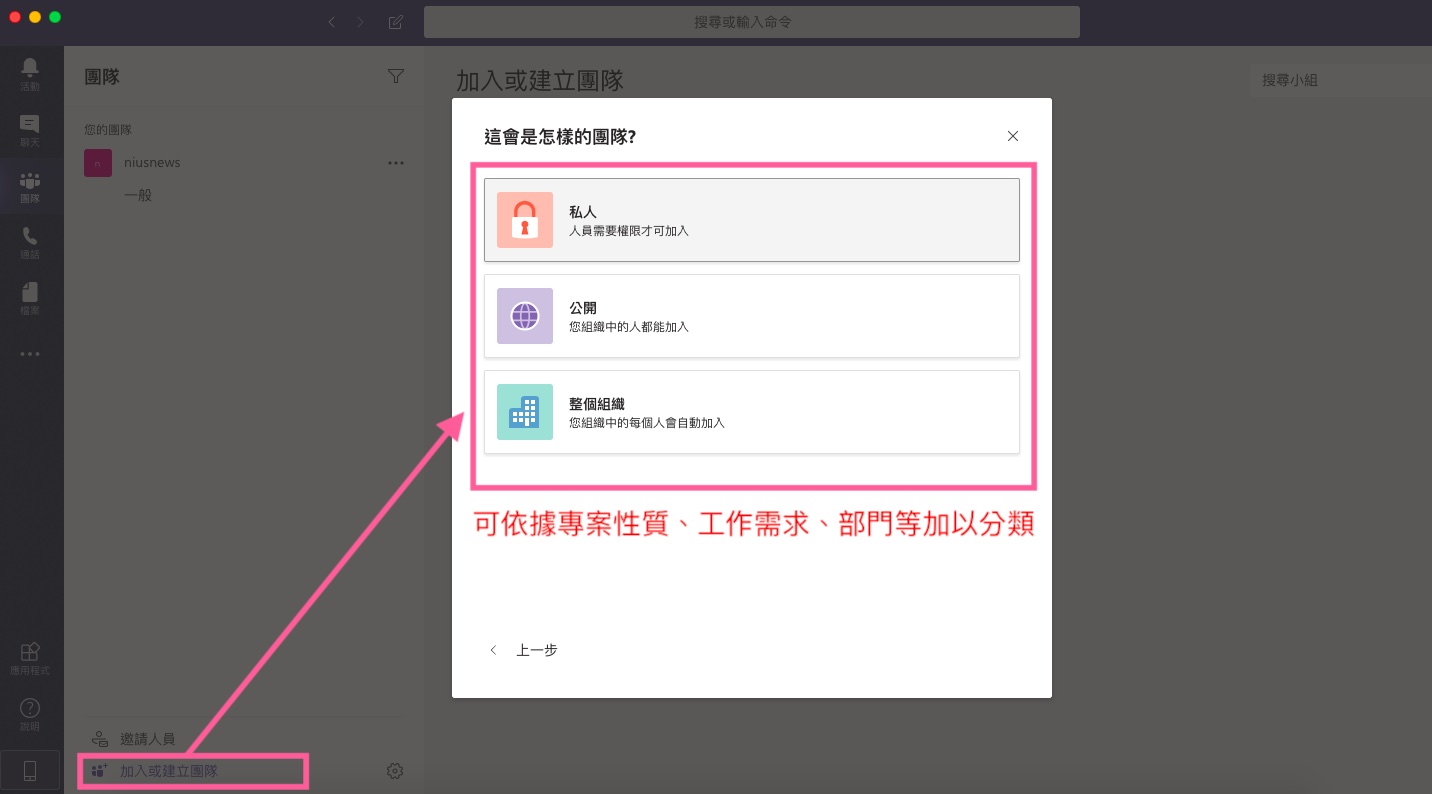This screenshot has width=1432, height=794.
Task: Open the Chat icon in sidebar
Action: tap(30, 128)
